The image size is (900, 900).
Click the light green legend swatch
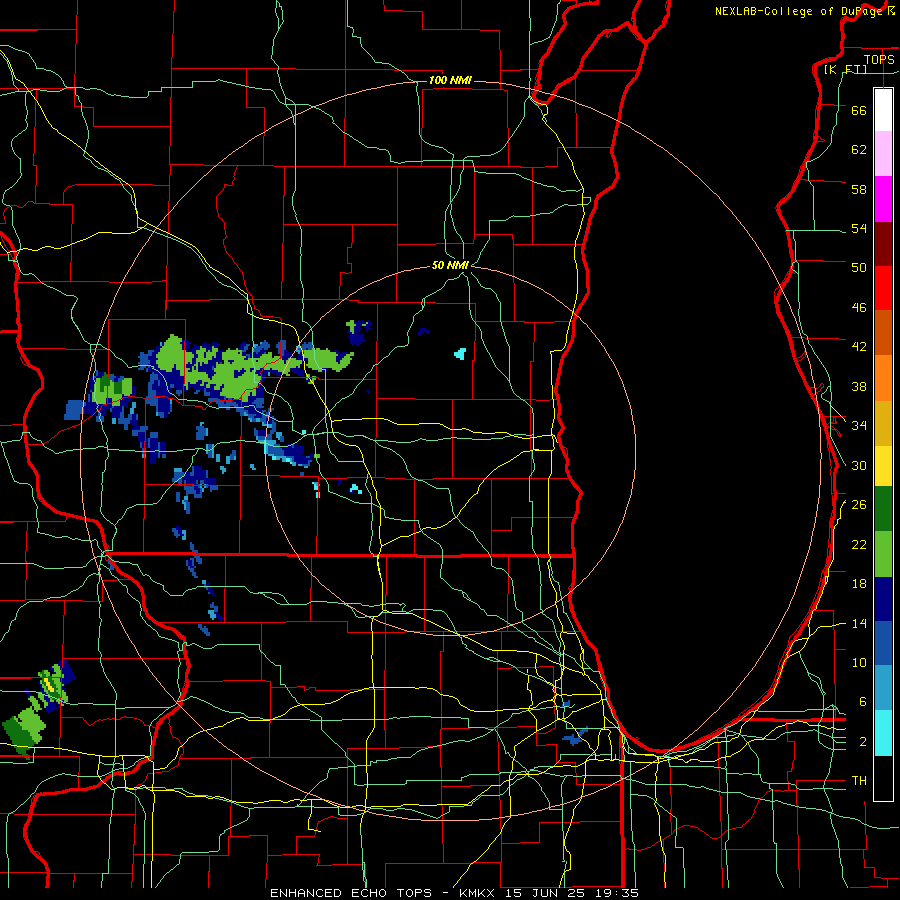coord(883,554)
